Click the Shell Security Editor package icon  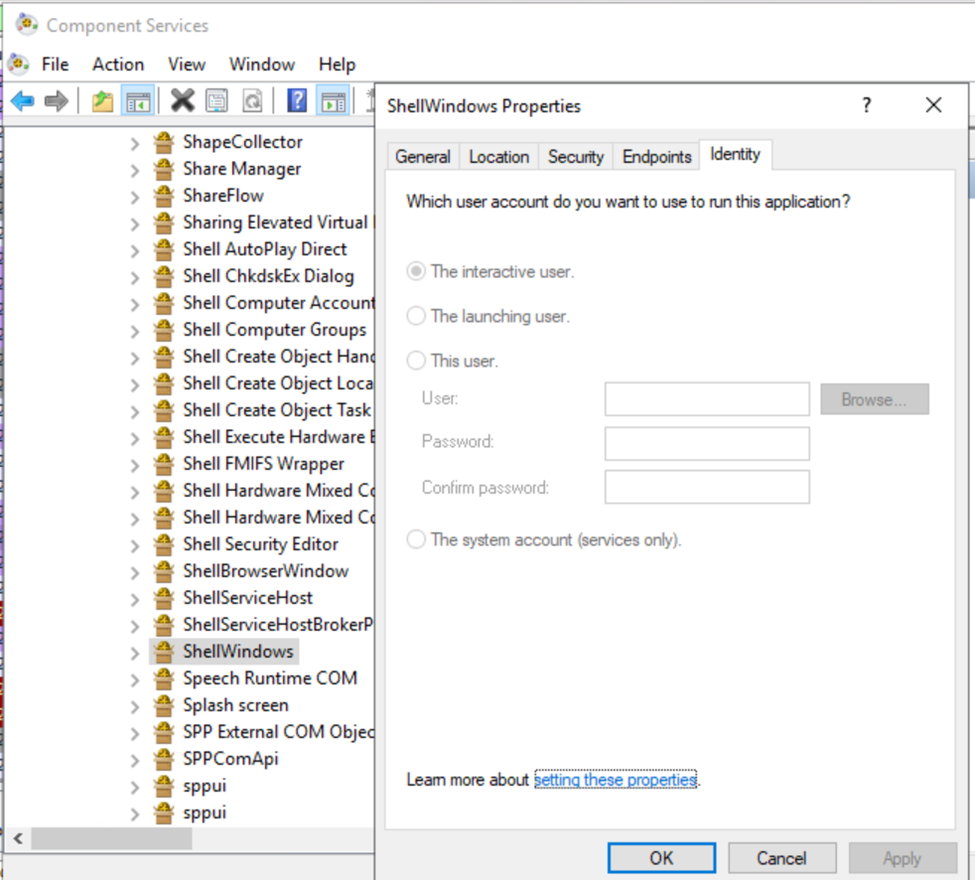(x=164, y=544)
